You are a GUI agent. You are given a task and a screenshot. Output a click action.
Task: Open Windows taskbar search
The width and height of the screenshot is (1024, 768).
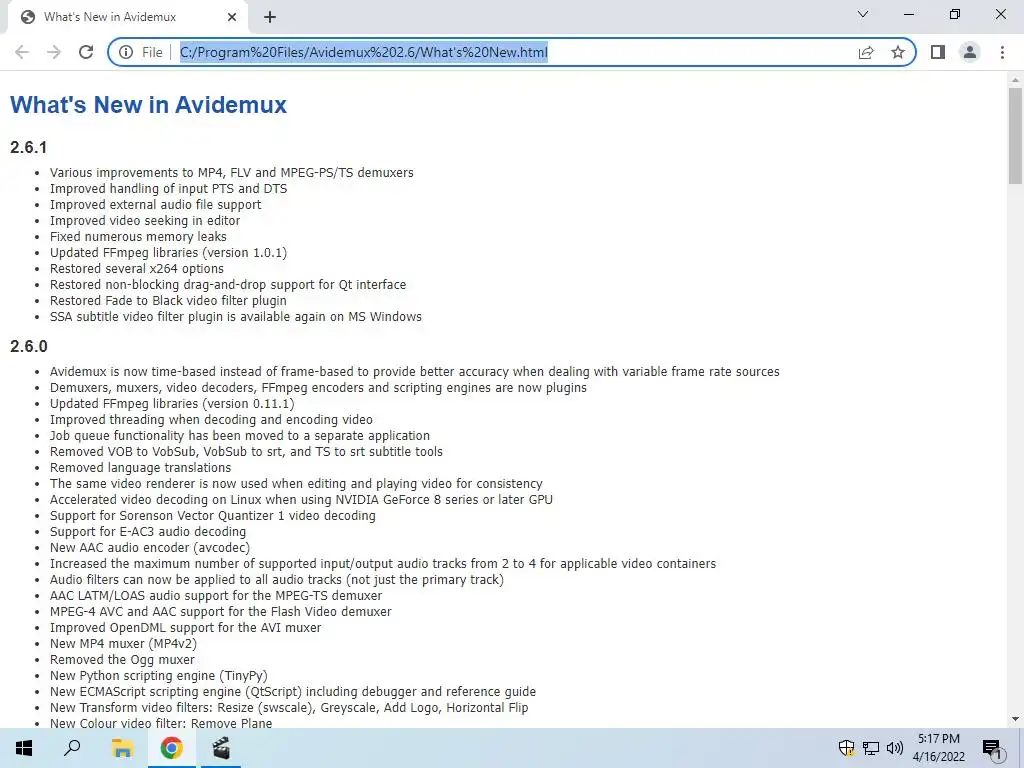click(72, 748)
